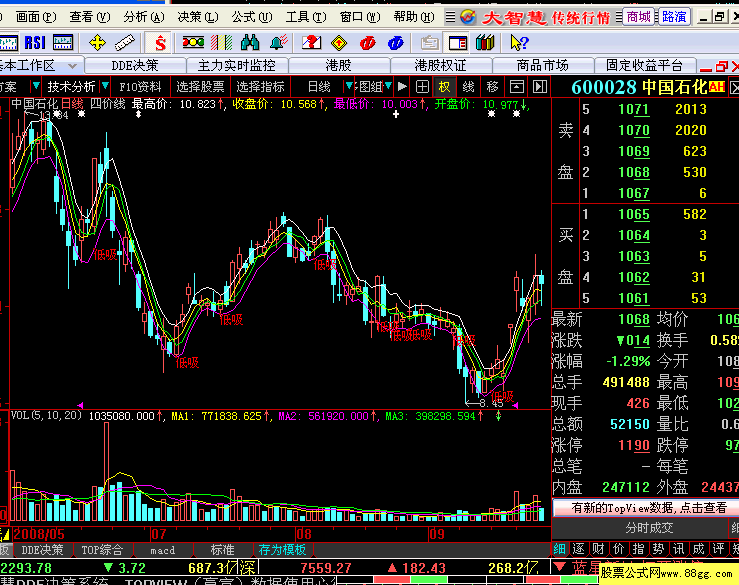Open the 公式(U) menu
This screenshot has height=585, width=739.
pos(252,17)
